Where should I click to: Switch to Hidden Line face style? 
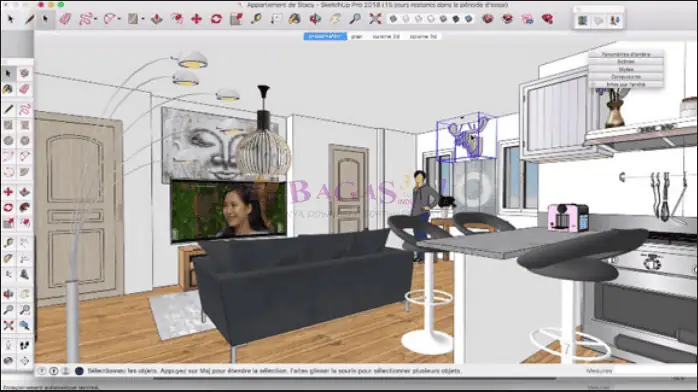click(x=431, y=19)
